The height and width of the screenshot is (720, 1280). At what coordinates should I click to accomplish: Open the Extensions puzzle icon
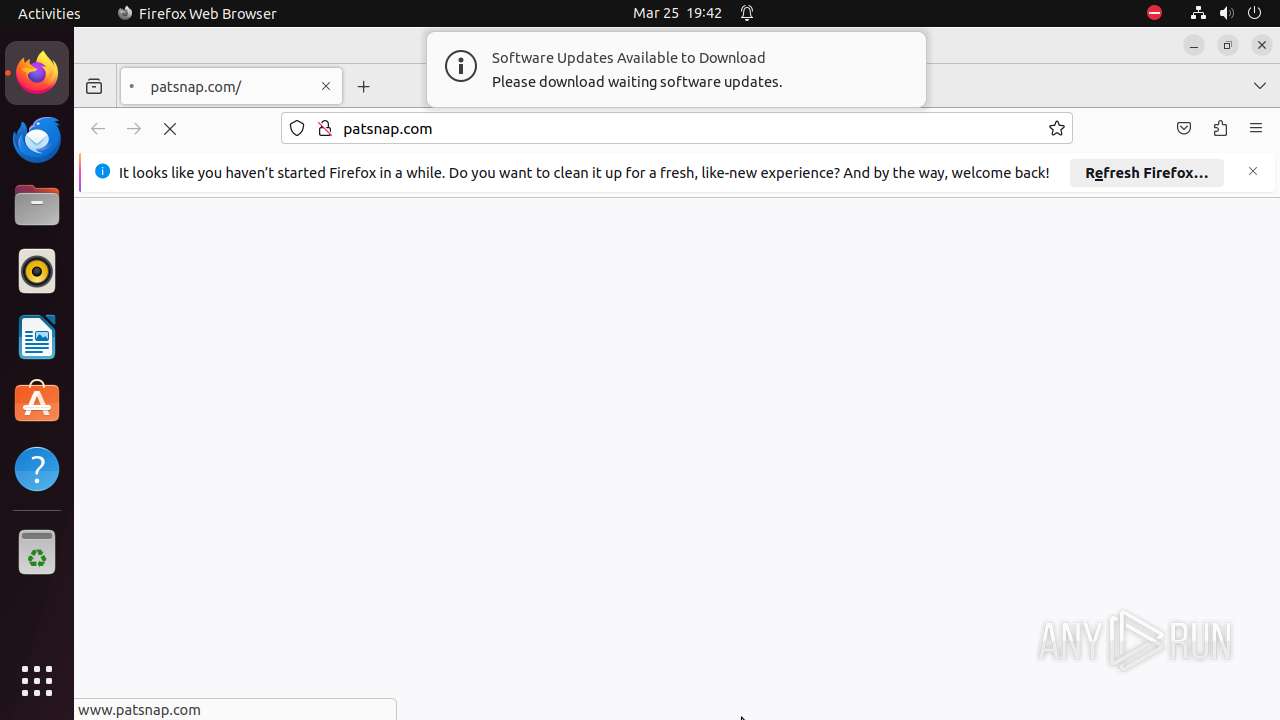[x=1220, y=128]
